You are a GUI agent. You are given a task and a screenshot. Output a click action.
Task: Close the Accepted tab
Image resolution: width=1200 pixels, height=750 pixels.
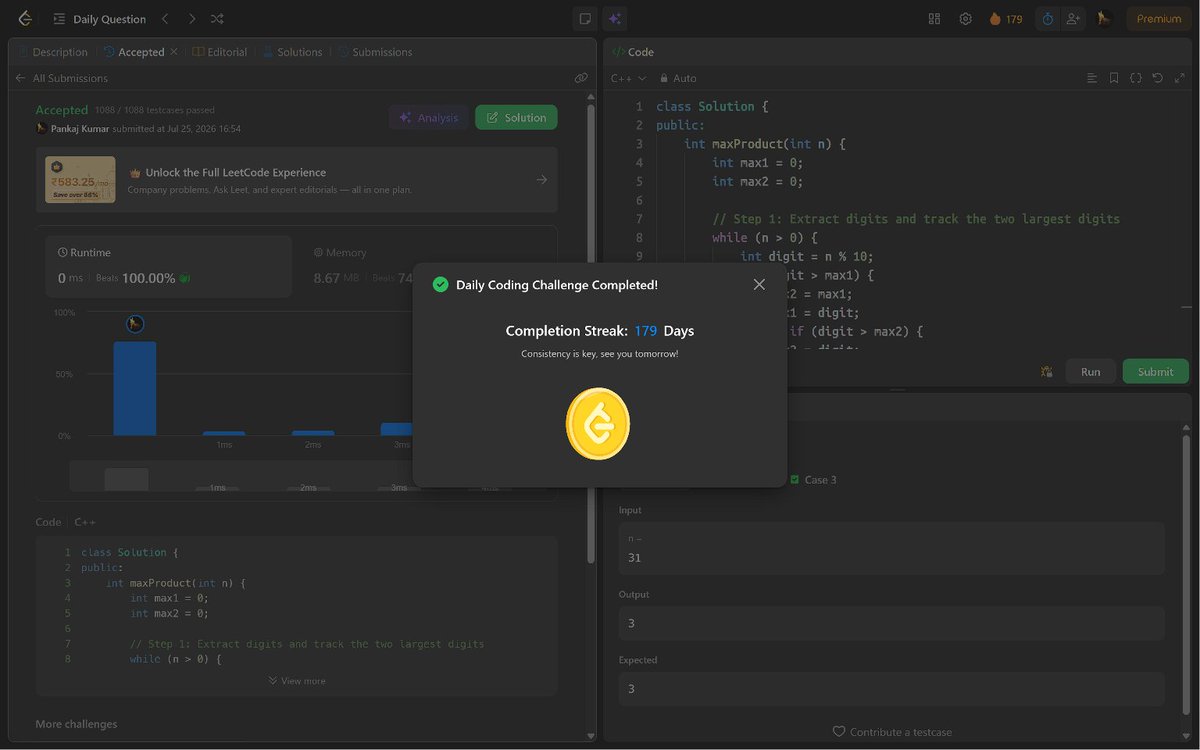click(x=174, y=52)
